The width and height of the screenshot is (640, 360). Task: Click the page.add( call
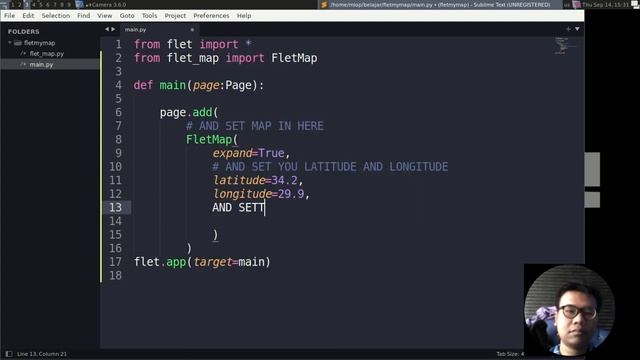[189, 112]
